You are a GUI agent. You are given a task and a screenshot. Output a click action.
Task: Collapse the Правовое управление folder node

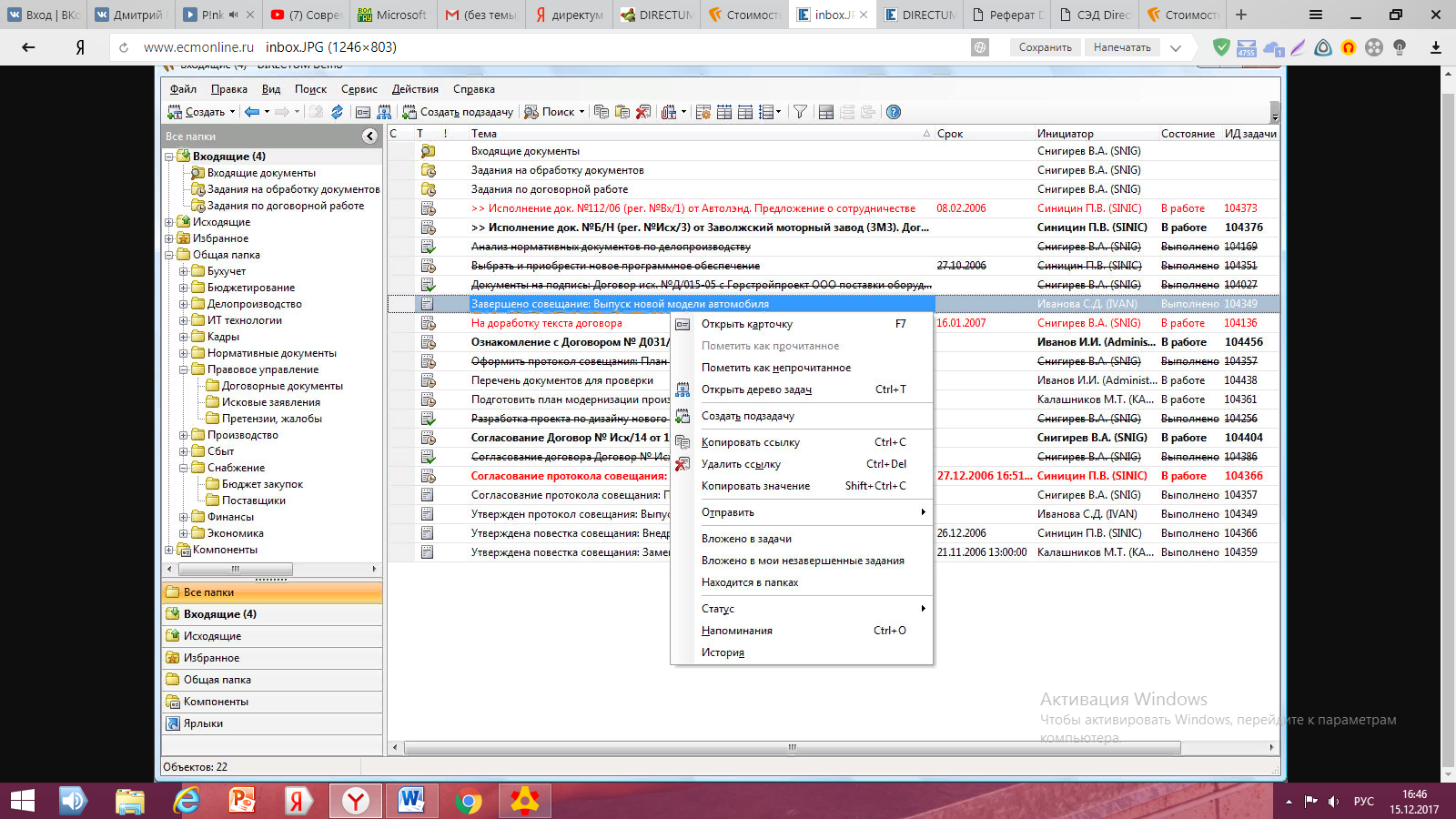click(184, 369)
